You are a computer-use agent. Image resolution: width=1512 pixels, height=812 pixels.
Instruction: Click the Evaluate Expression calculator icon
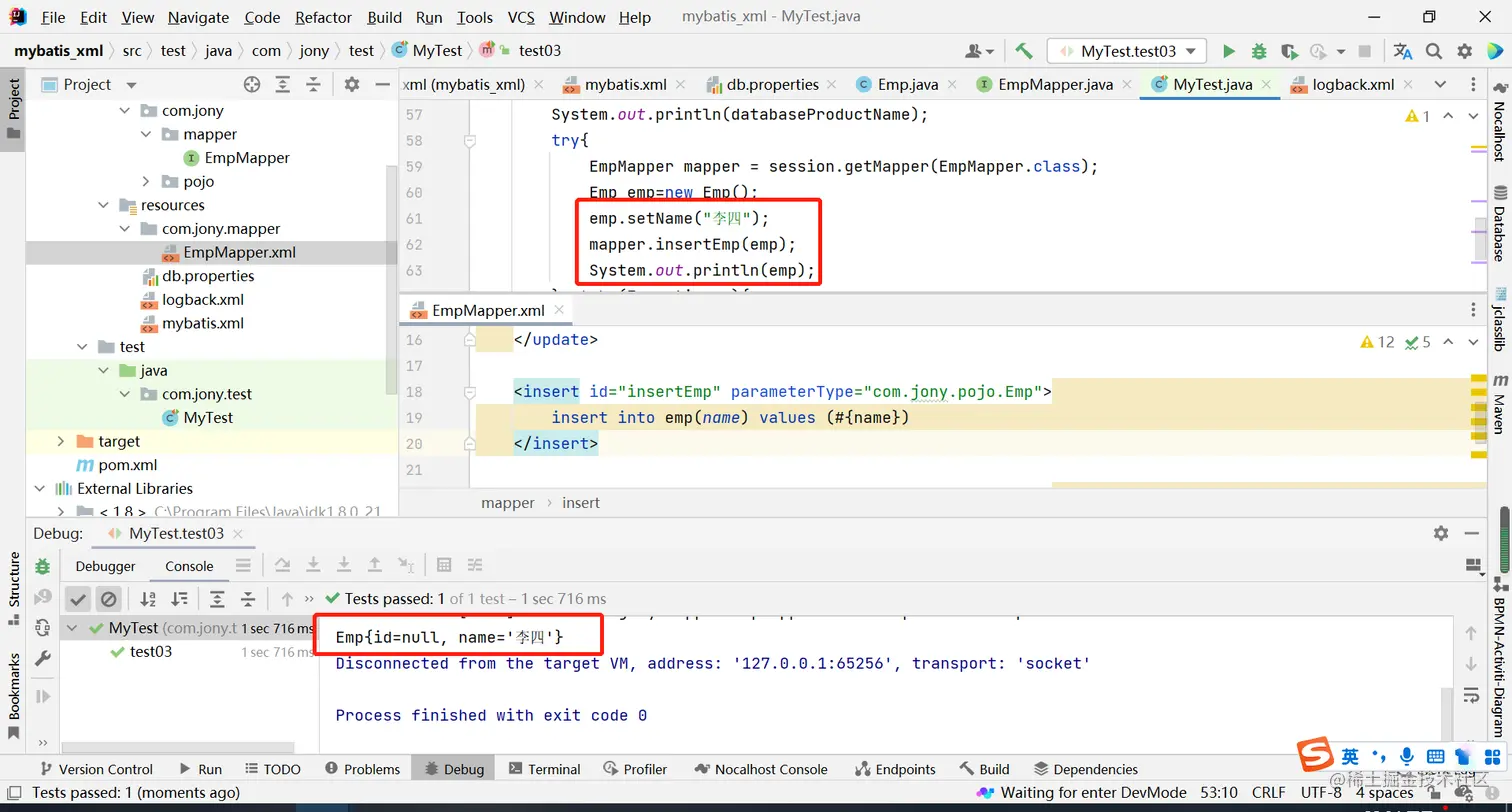(444, 565)
